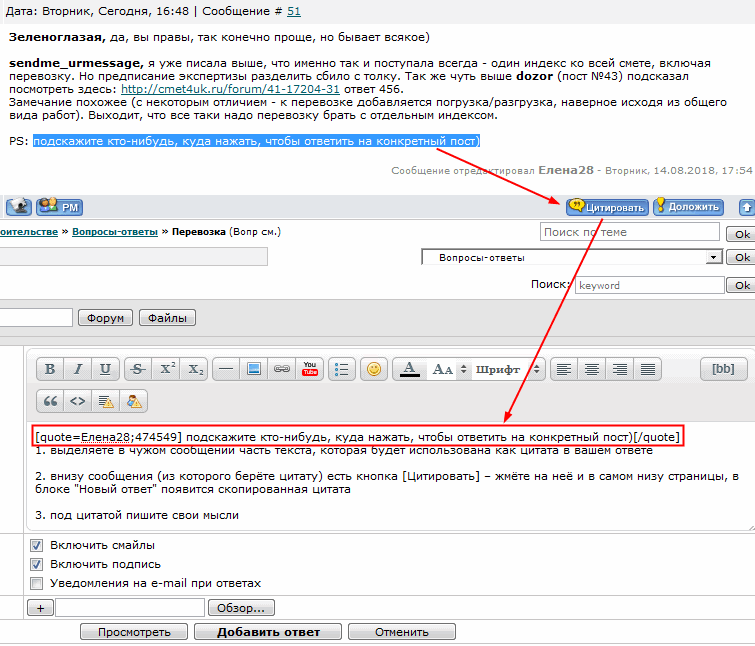This screenshot has width=755, height=646.
Task: Align text left
Action: click(x=564, y=369)
